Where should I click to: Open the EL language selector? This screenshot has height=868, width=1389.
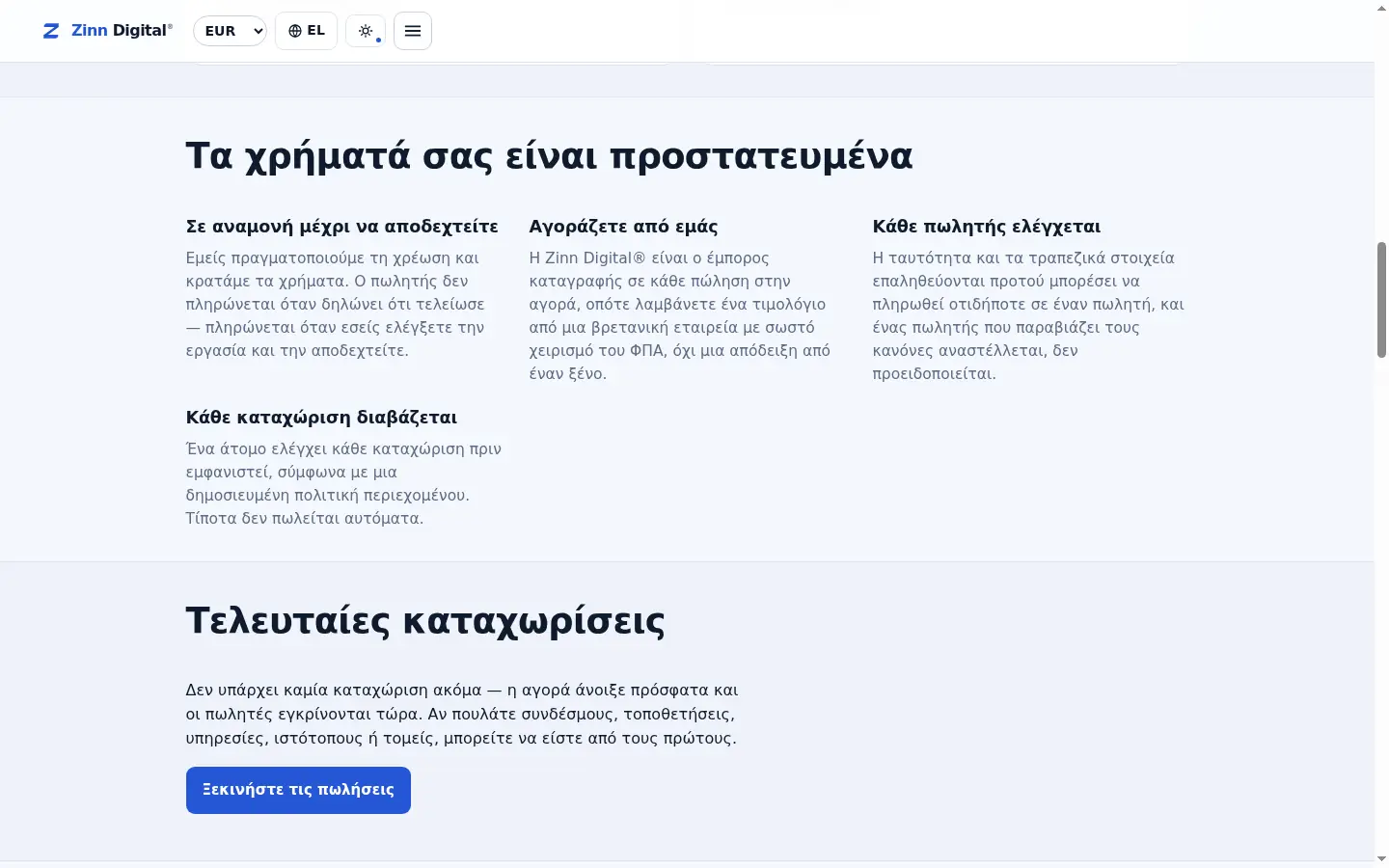click(x=306, y=31)
